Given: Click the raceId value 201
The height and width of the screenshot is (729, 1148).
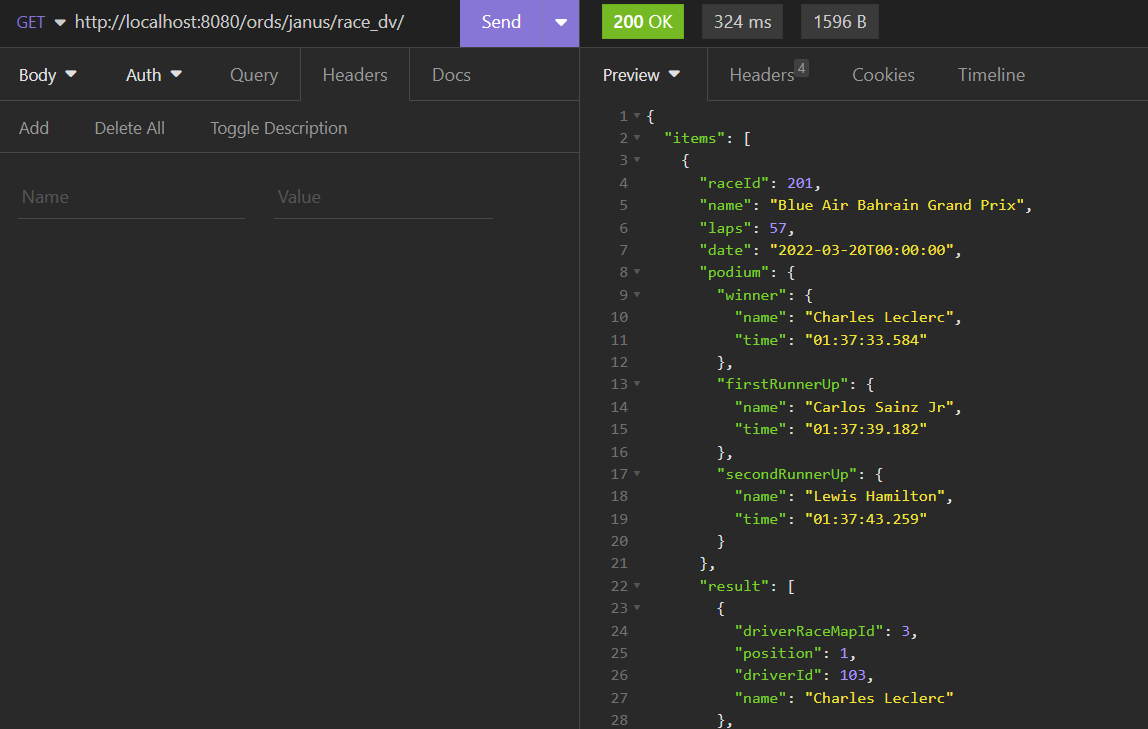Looking at the screenshot, I should click(x=800, y=183).
